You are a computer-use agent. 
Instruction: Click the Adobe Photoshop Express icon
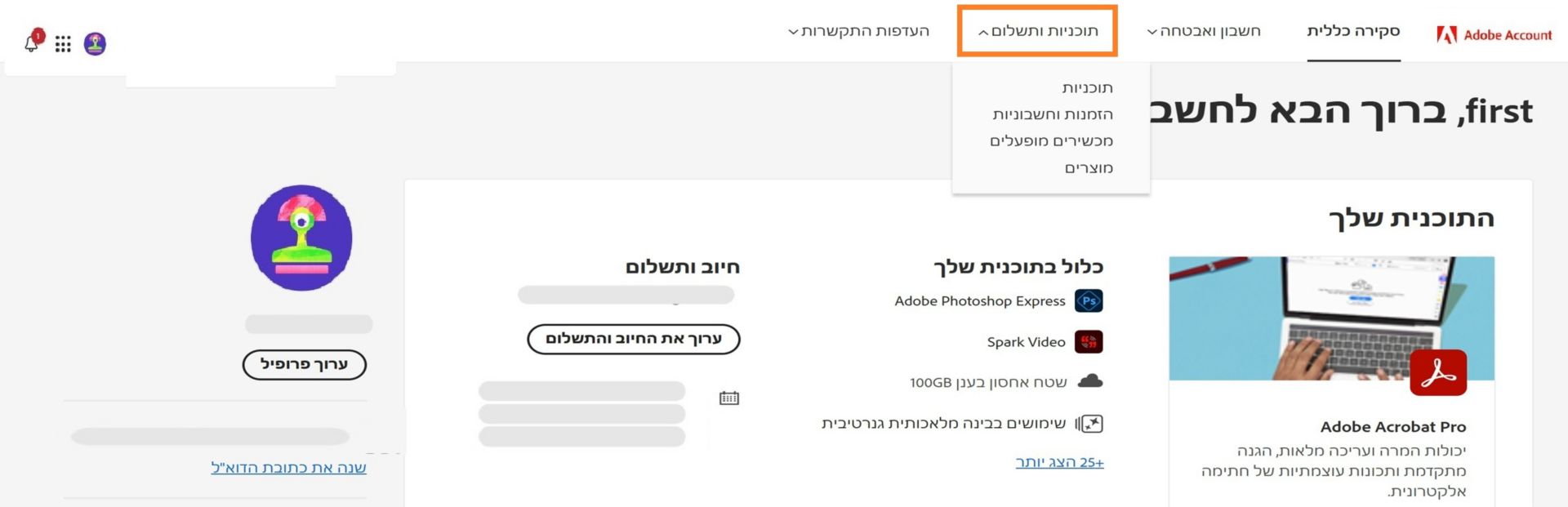1089,301
